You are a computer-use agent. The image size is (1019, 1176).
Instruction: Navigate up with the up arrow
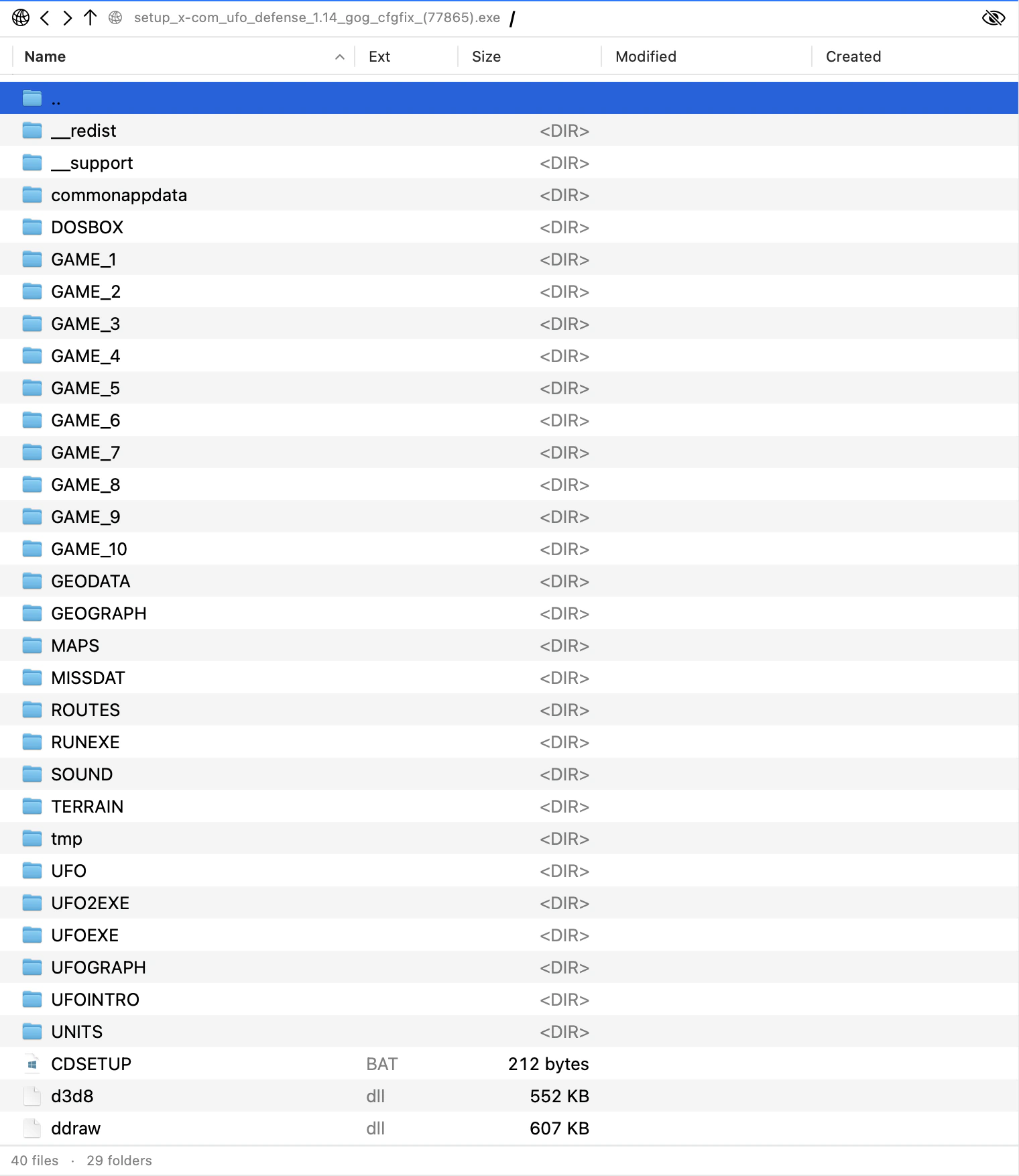pos(91,17)
